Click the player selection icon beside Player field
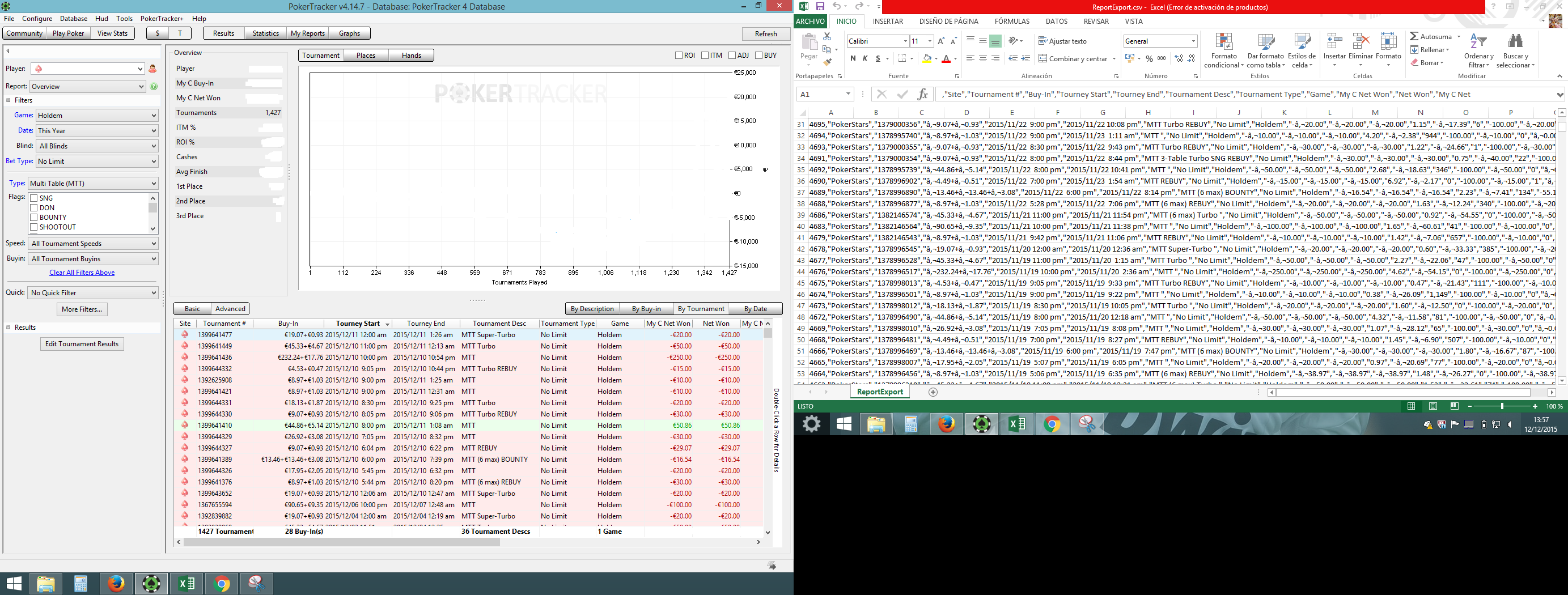This screenshot has width=1568, height=595. pos(153,69)
